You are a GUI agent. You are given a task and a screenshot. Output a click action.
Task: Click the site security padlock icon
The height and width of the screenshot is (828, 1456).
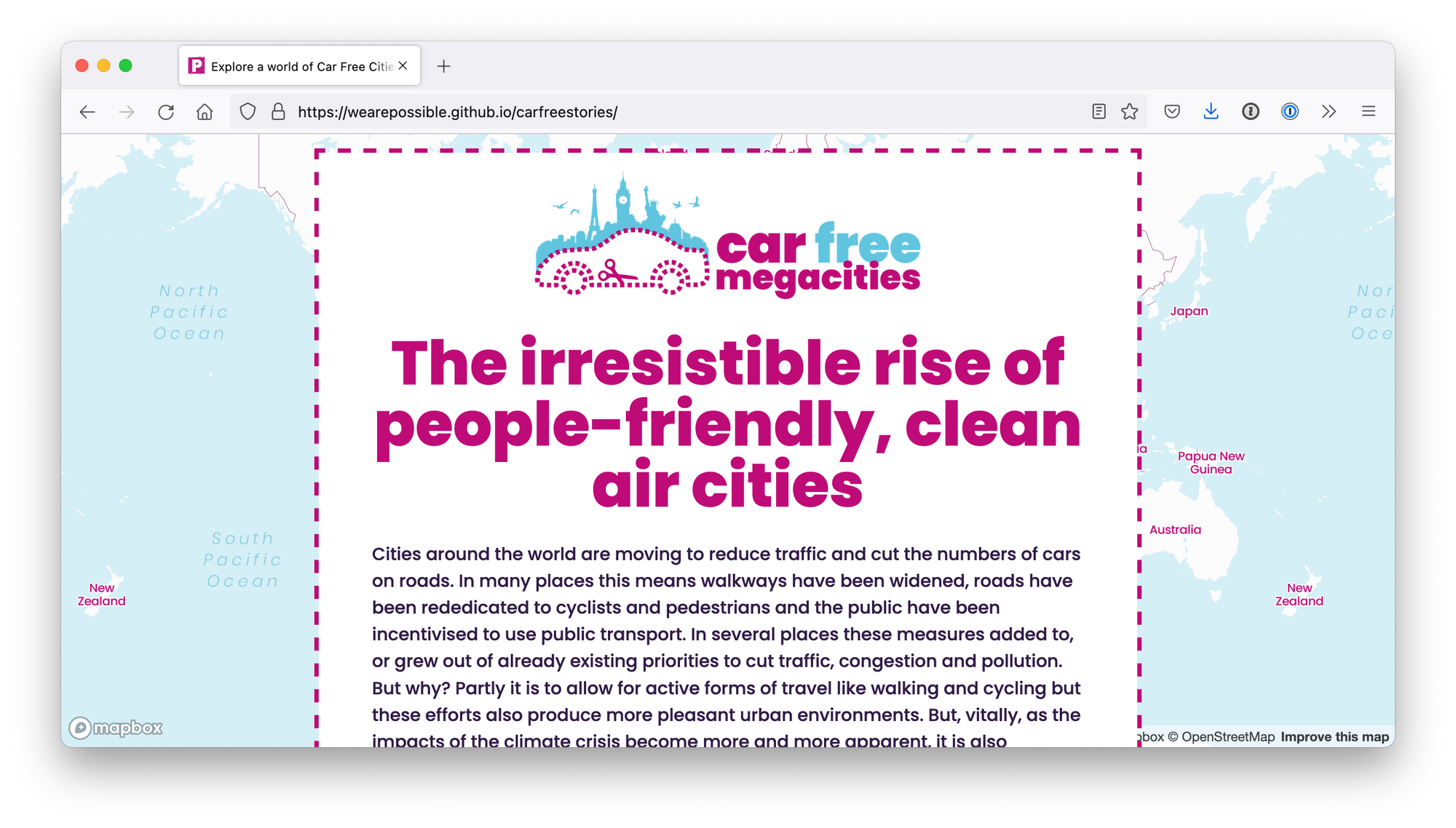pos(278,112)
